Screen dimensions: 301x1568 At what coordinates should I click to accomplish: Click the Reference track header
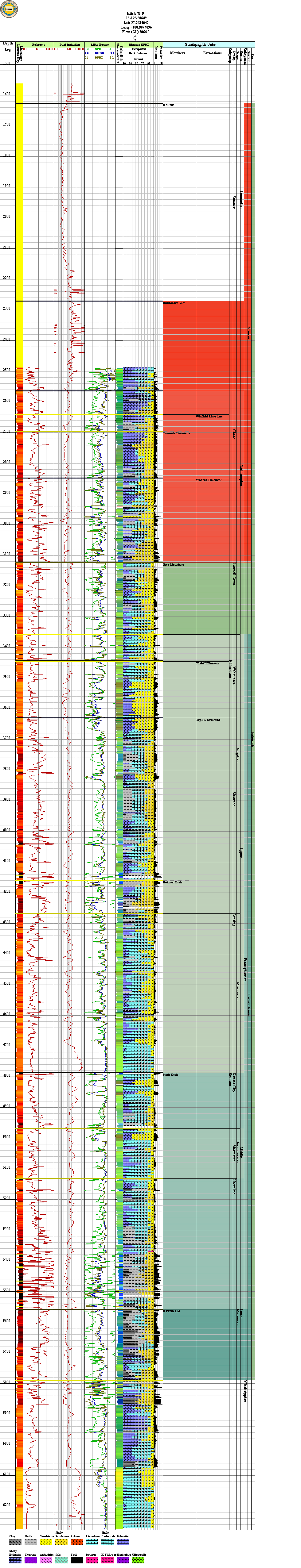click(x=38, y=45)
